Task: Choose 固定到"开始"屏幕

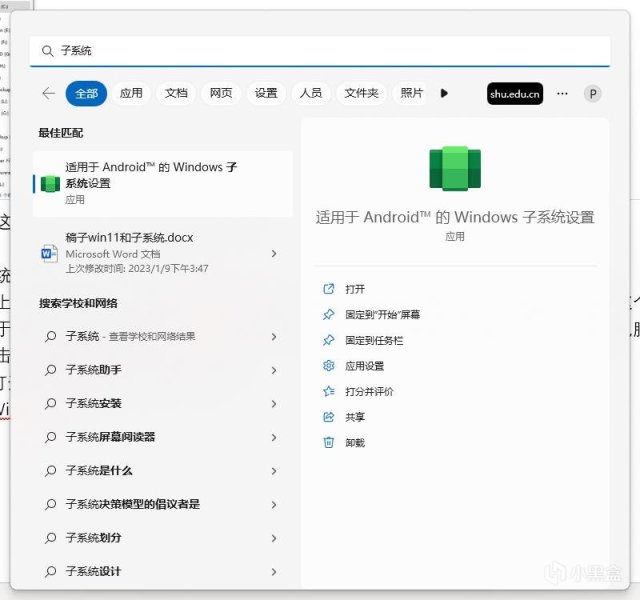Action: [x=382, y=315]
